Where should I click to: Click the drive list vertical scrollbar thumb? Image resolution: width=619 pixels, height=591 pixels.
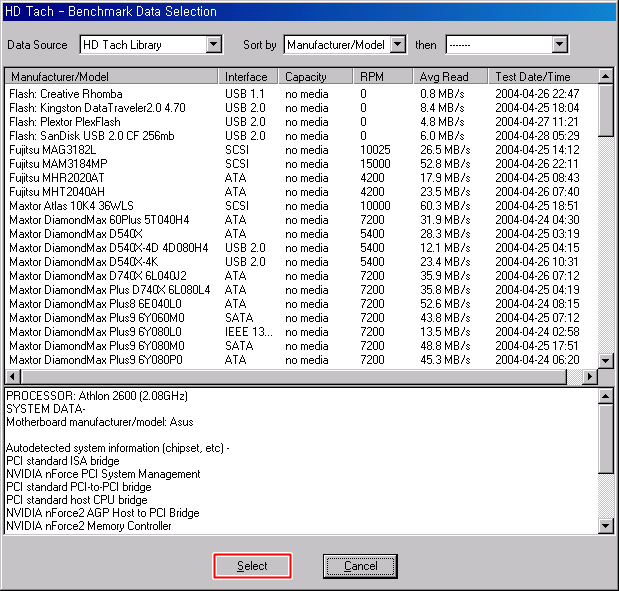coord(606,110)
